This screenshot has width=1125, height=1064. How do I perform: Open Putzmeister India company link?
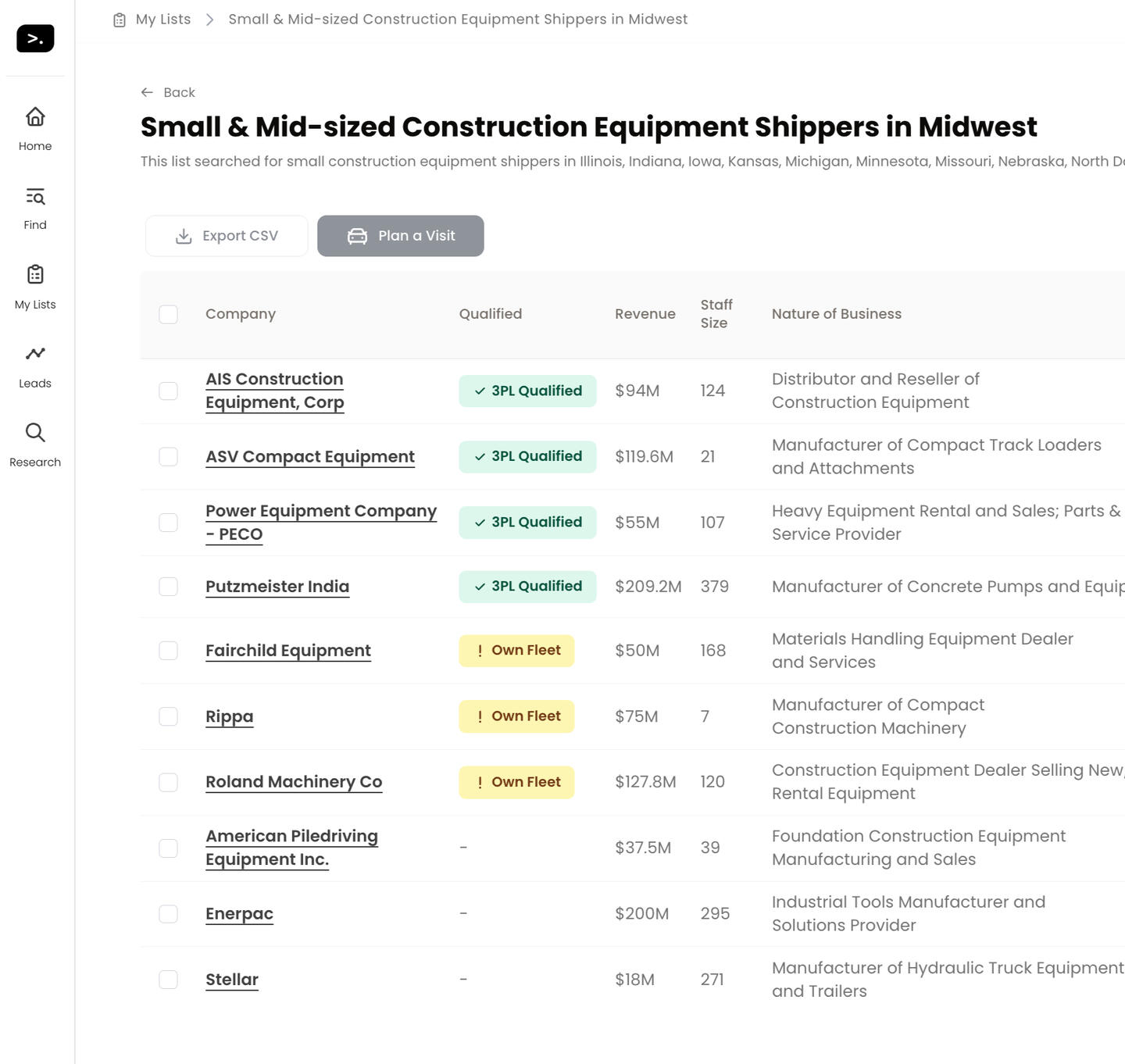coord(277,587)
